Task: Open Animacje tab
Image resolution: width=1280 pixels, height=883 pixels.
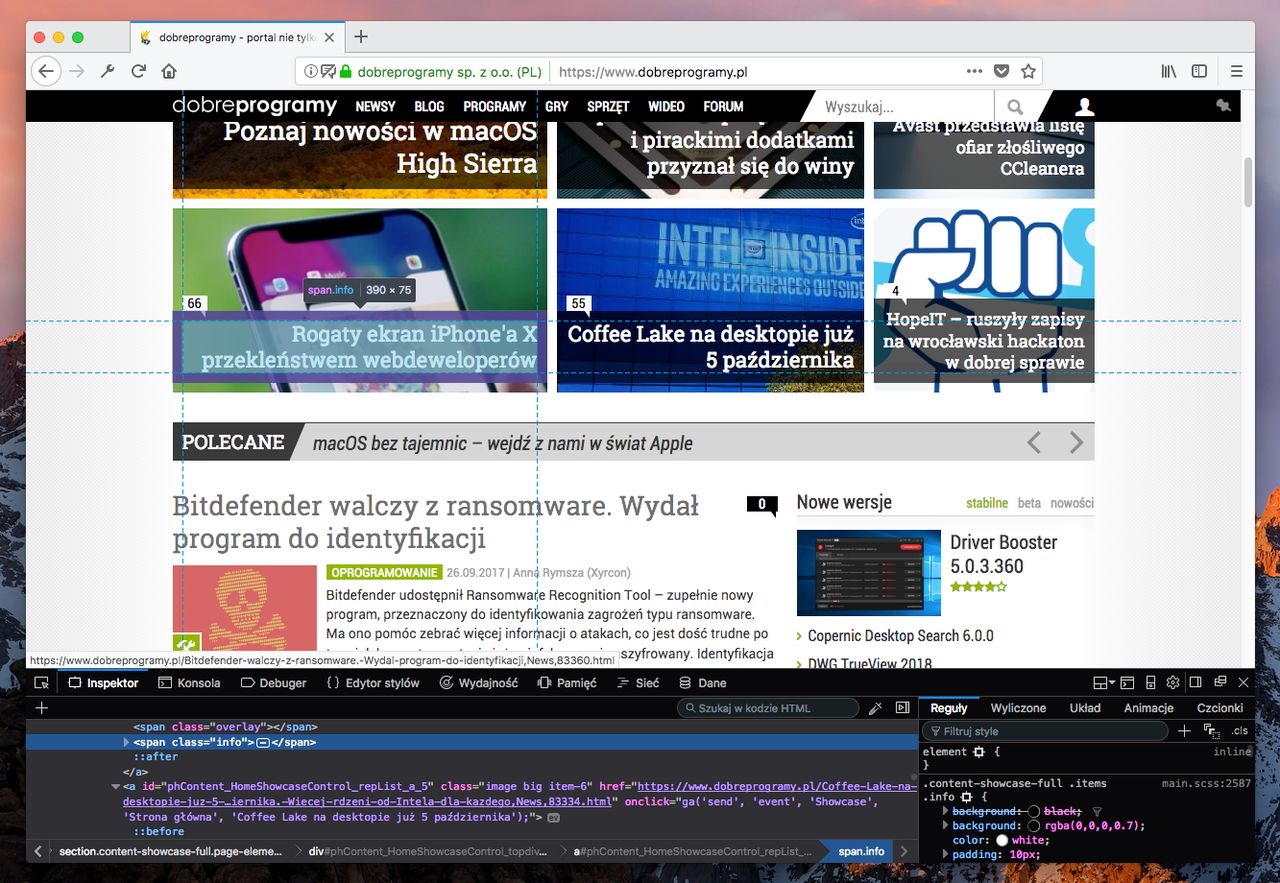Action: (x=1149, y=708)
